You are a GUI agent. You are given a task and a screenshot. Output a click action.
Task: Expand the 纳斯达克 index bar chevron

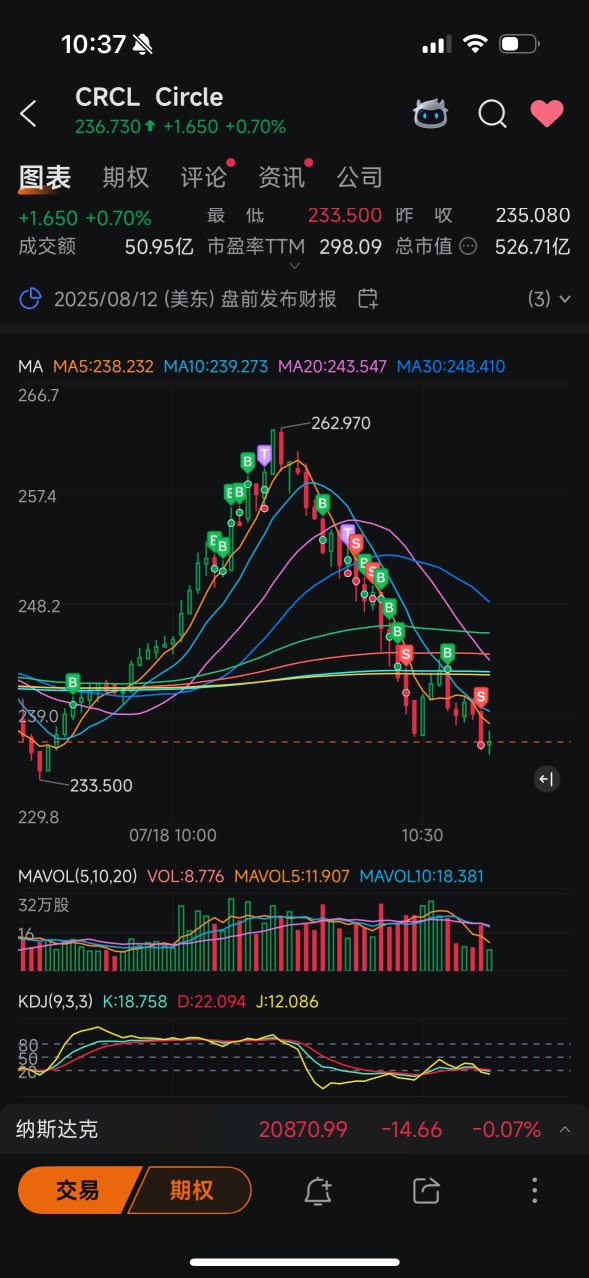(565, 1130)
